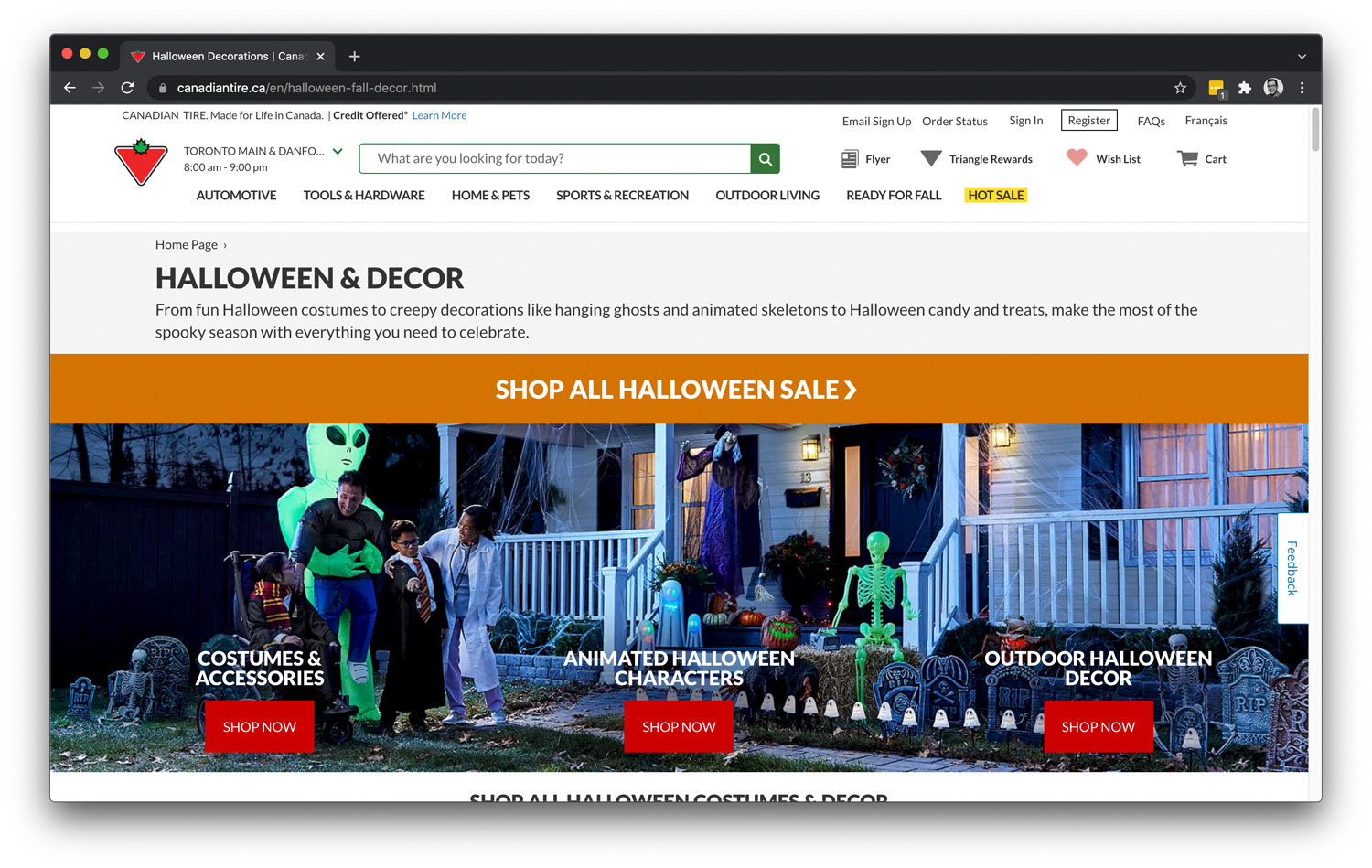The width and height of the screenshot is (1372, 868).
Task: Click the browser address bar URL
Action: tap(306, 88)
